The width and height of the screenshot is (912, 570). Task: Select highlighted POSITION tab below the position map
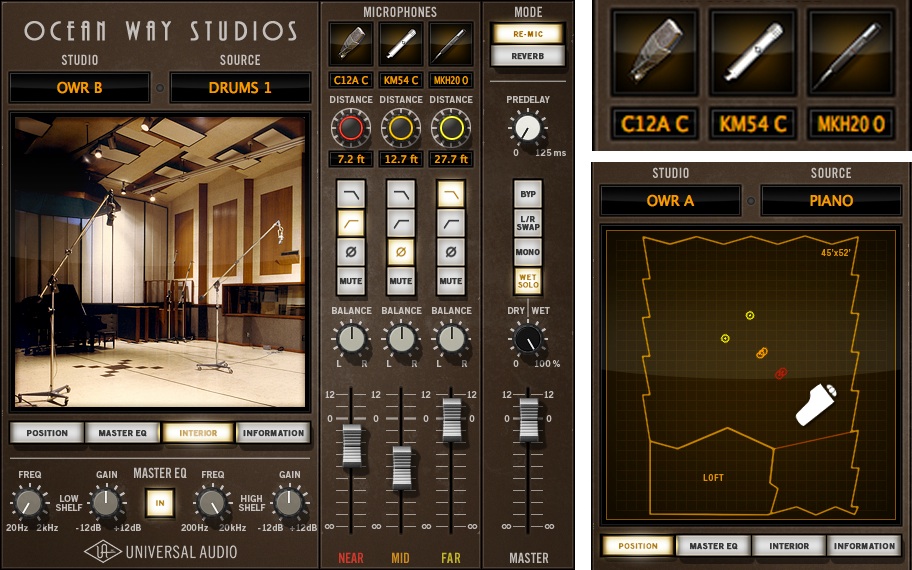(638, 546)
